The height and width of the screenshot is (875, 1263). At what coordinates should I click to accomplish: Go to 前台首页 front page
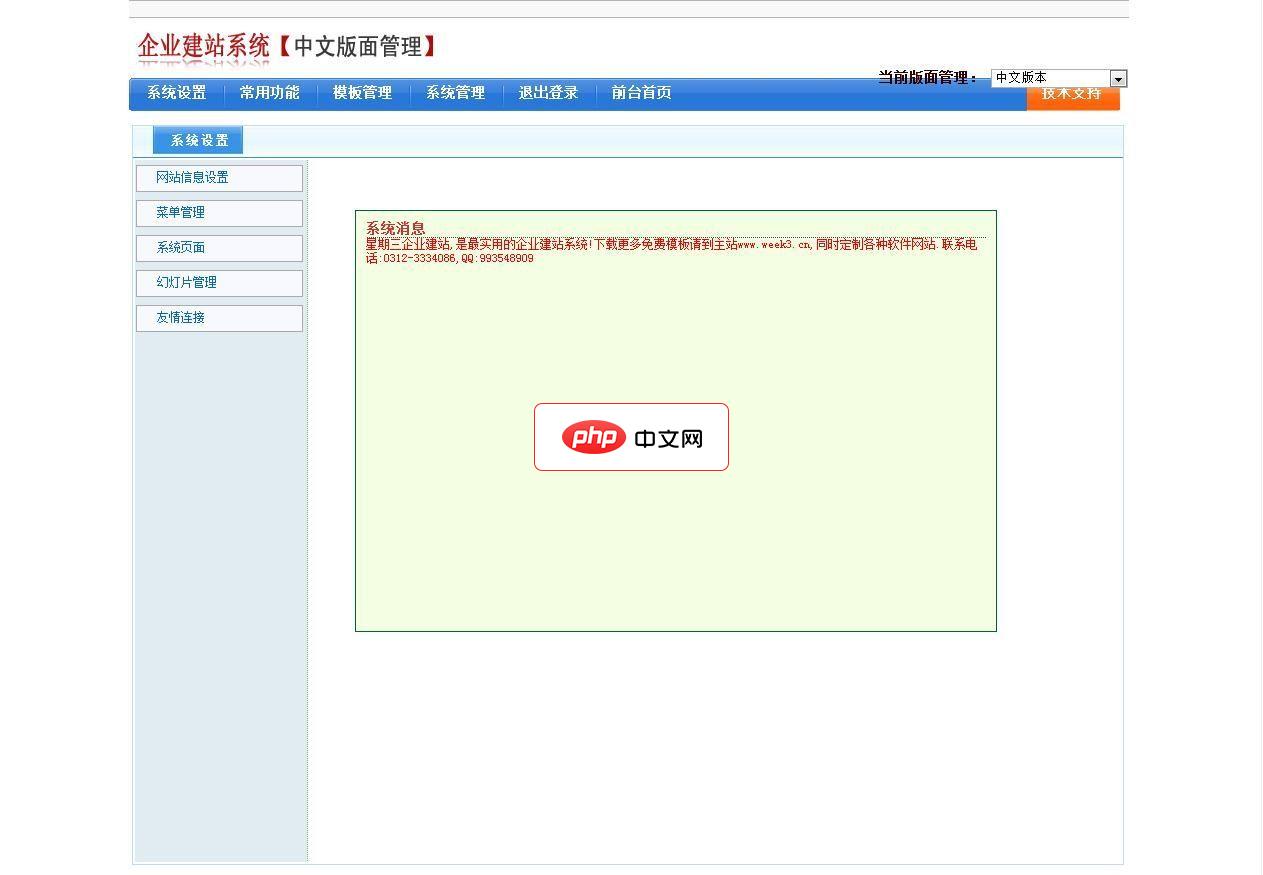[x=642, y=93]
